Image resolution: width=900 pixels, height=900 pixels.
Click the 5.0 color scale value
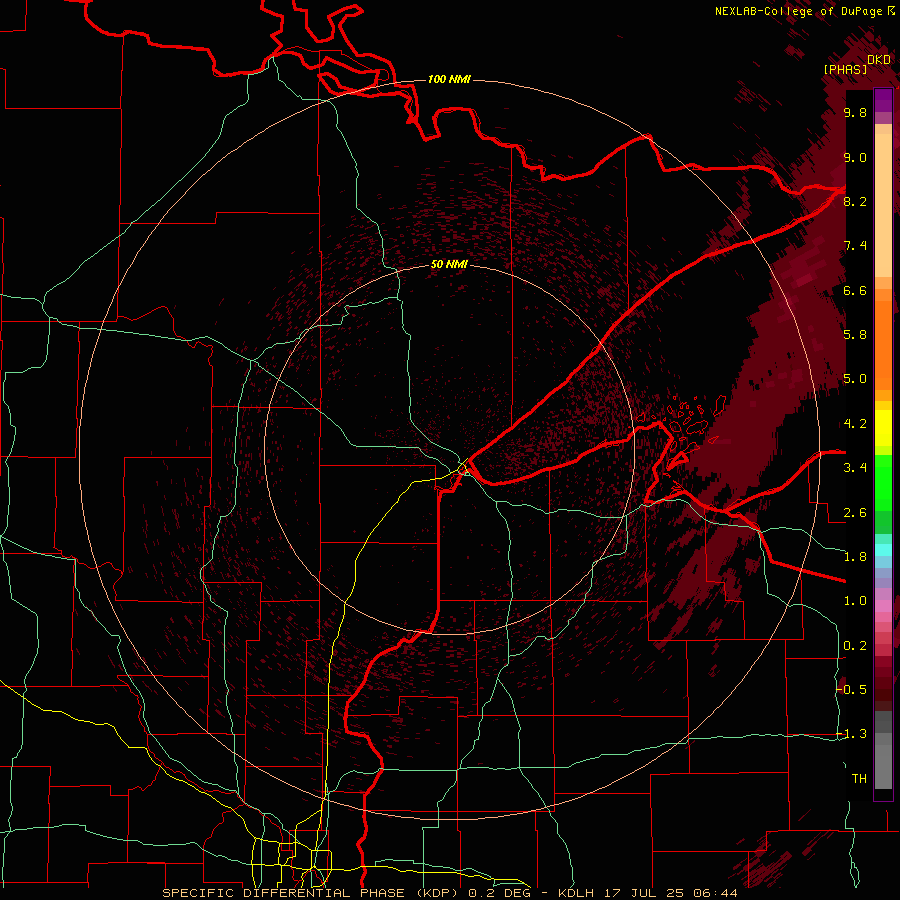[855, 379]
